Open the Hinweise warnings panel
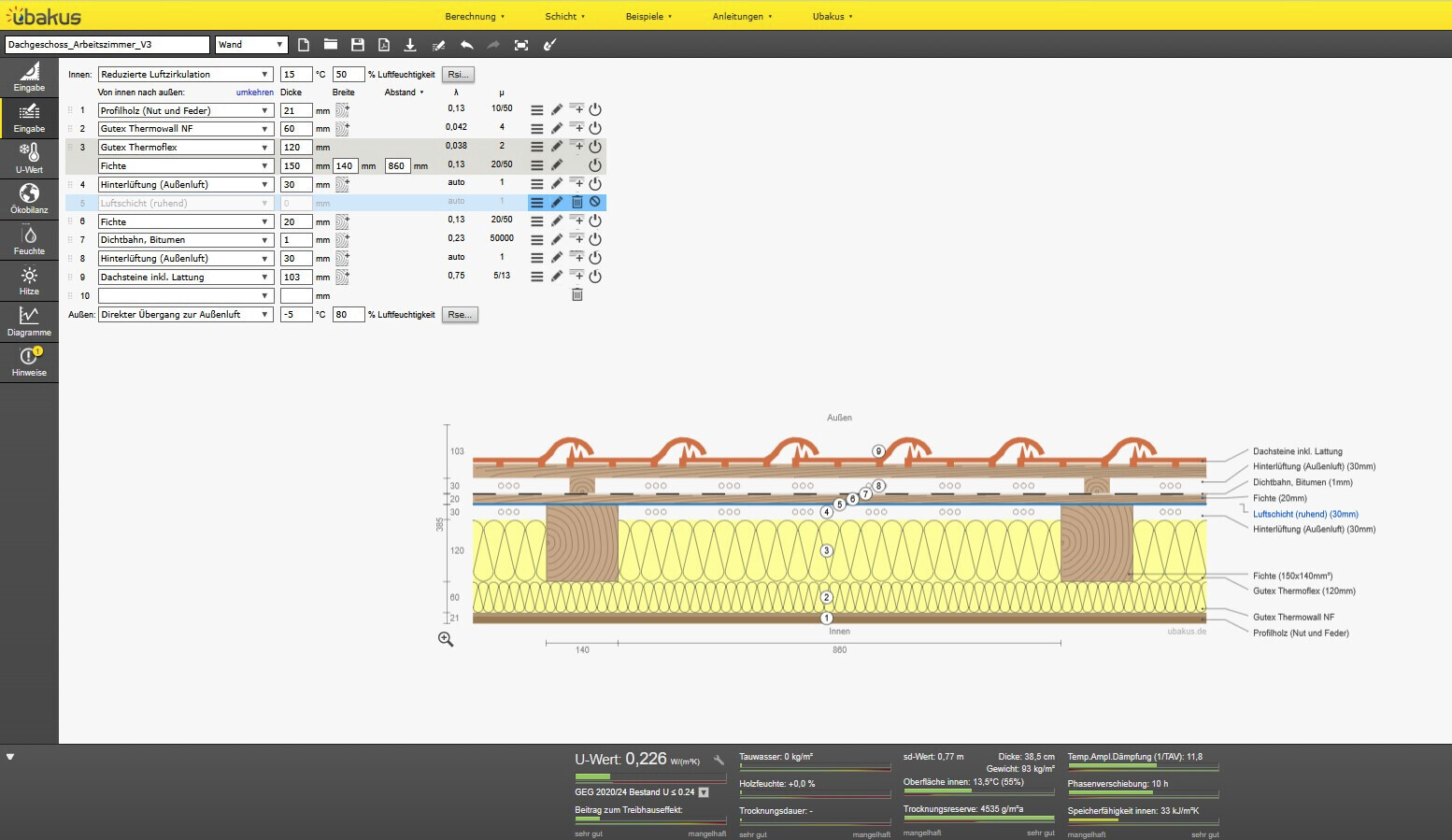 coord(29,362)
